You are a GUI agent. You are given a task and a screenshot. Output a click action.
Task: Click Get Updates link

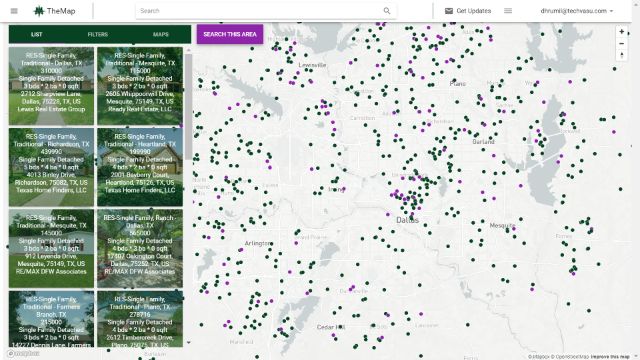pyautogui.click(x=473, y=11)
